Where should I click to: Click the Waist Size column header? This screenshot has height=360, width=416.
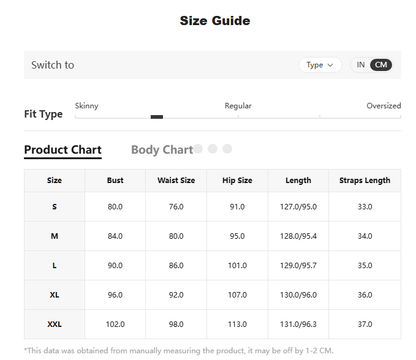coord(176,180)
